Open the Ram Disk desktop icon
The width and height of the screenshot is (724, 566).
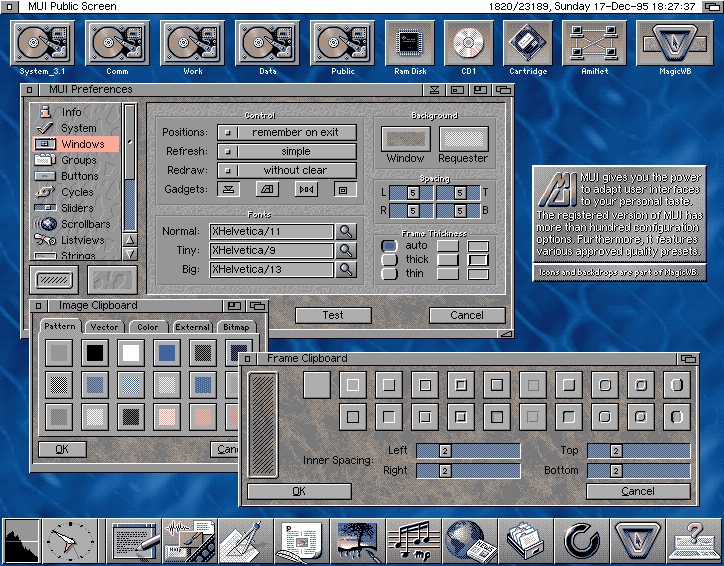point(409,44)
